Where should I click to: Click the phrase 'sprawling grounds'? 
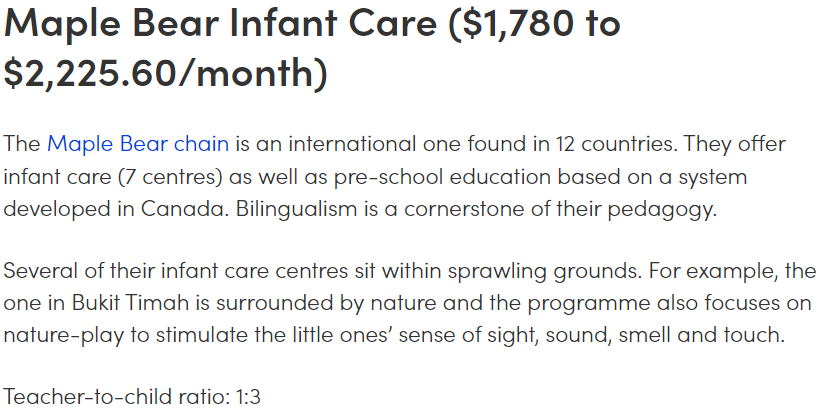tap(545, 272)
